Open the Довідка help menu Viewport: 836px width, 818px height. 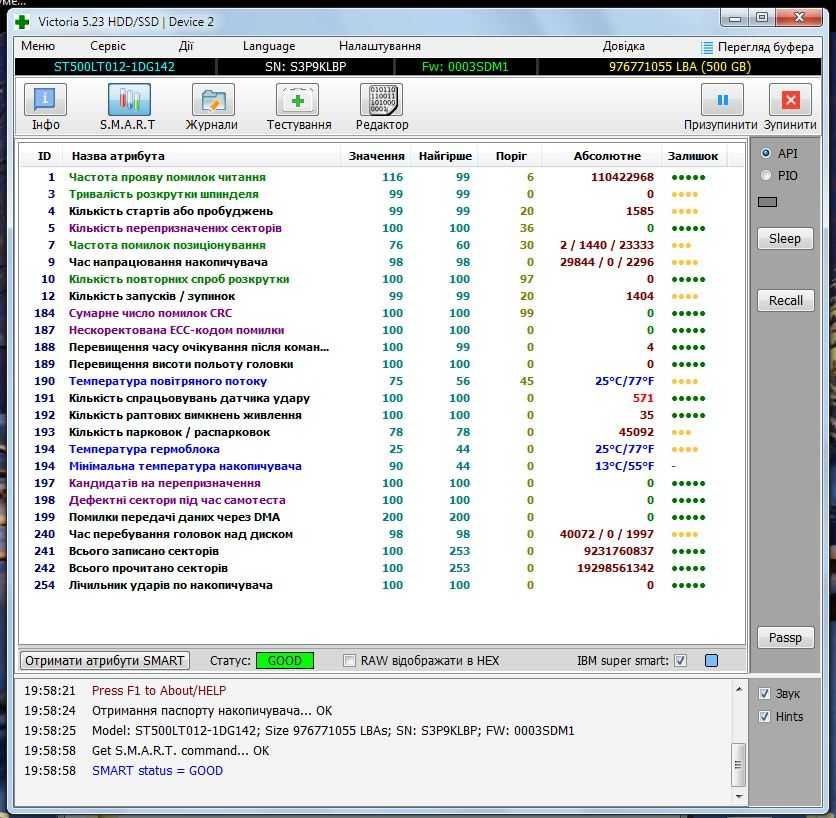(623, 46)
